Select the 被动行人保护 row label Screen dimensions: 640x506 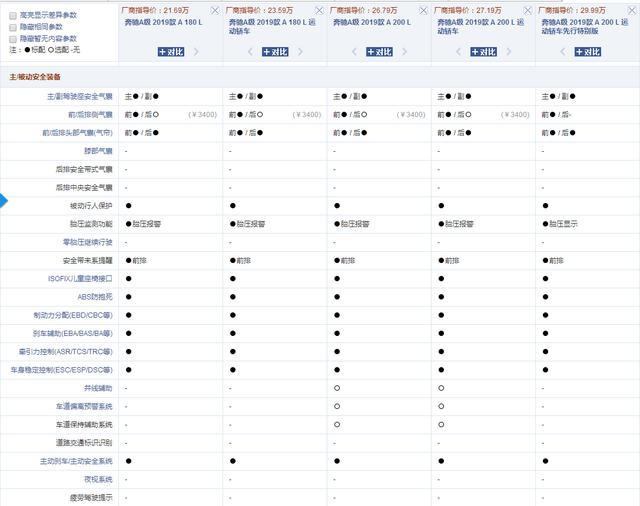coord(91,206)
